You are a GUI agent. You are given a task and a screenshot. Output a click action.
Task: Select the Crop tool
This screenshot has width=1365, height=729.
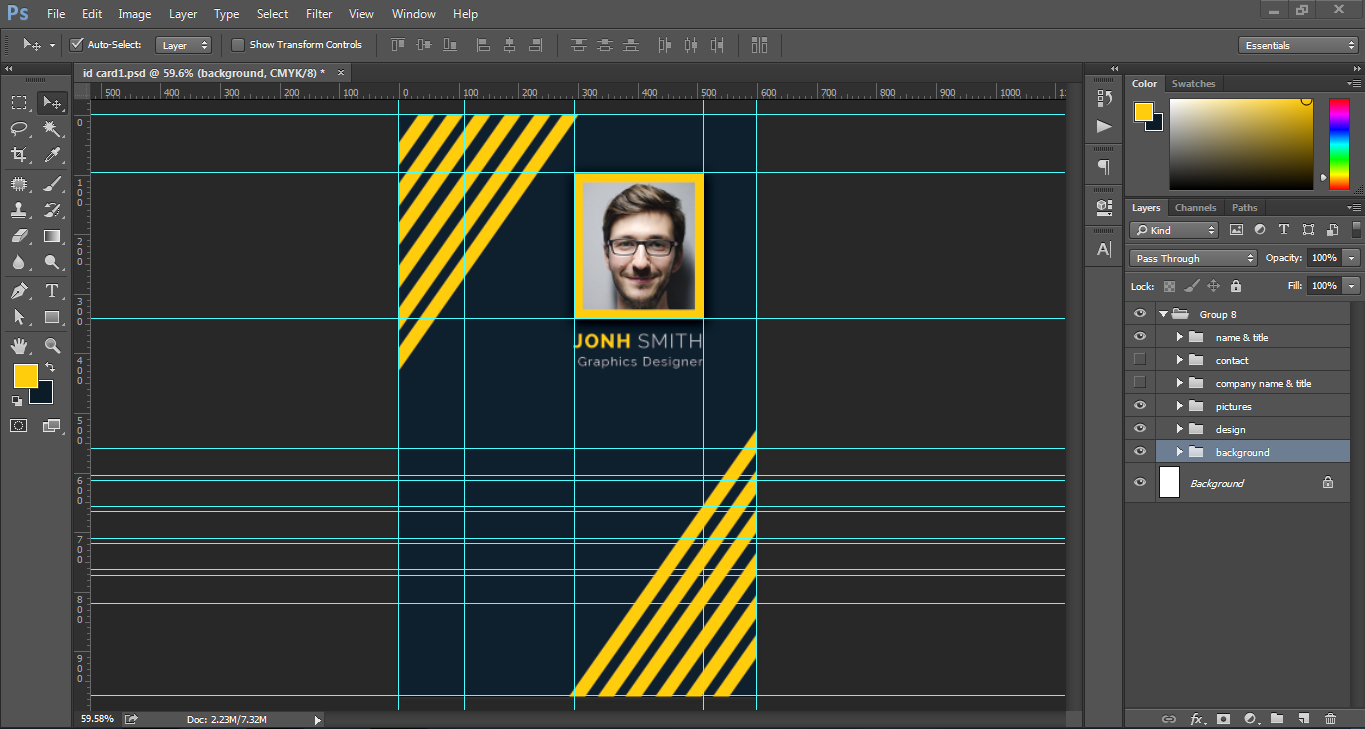coord(19,155)
